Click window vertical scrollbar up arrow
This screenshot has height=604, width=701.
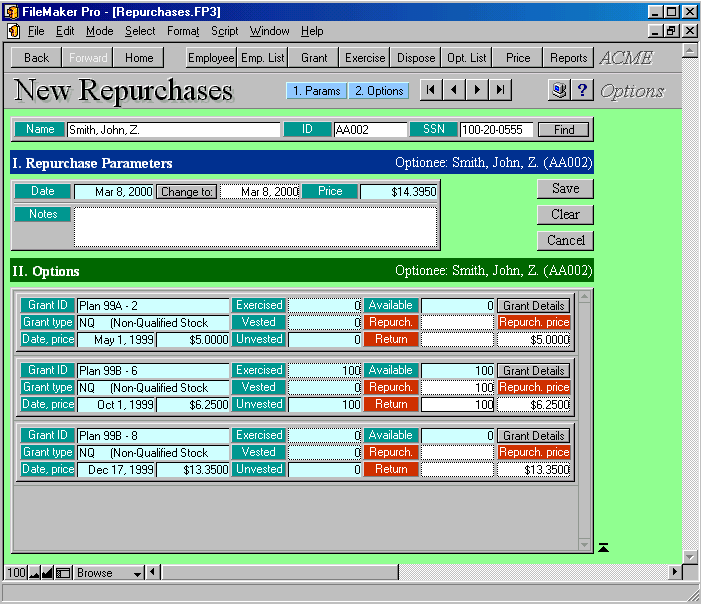click(689, 51)
